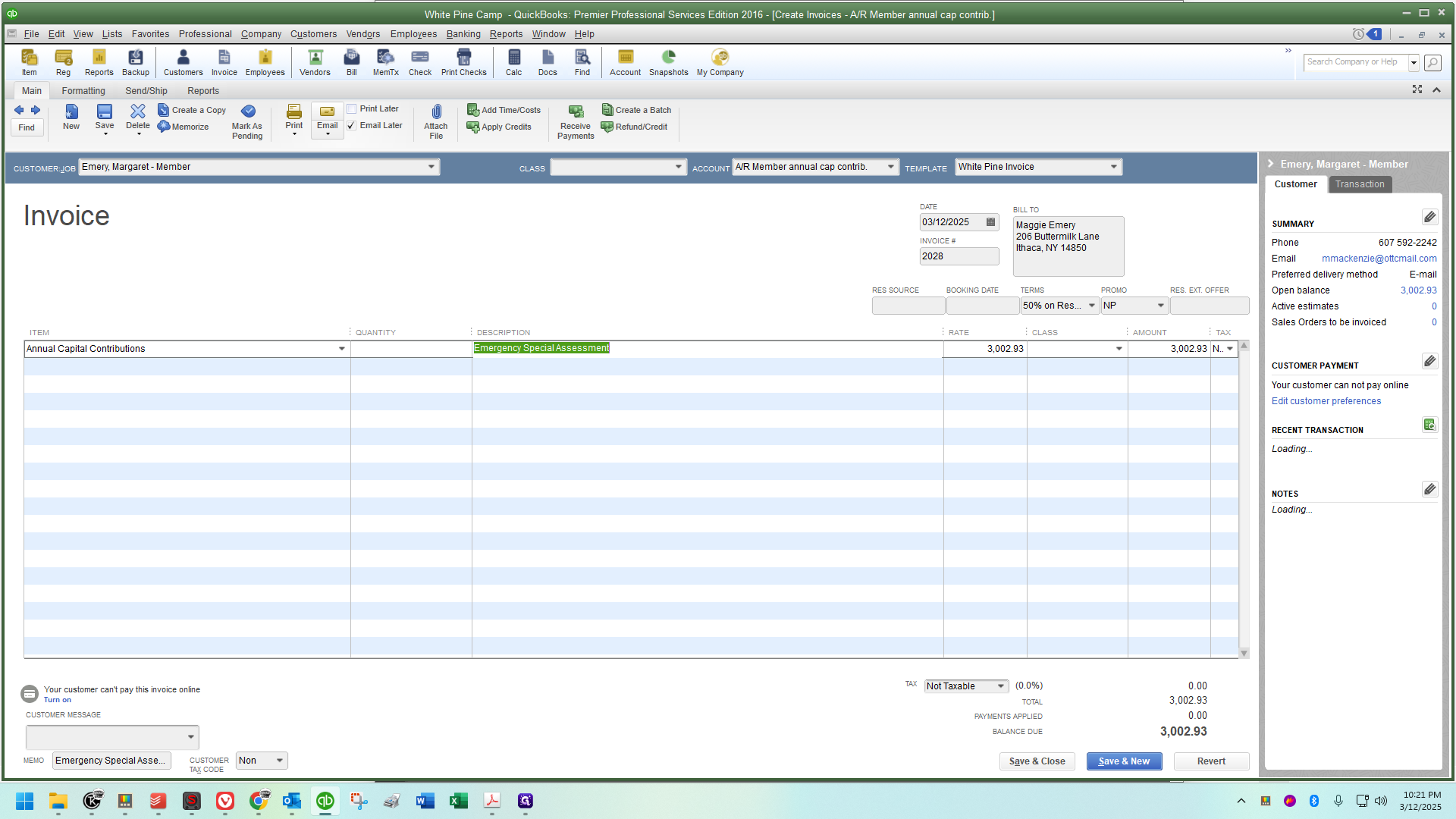Open Excel from the taskbar
The width and height of the screenshot is (1456, 819).
point(458,801)
